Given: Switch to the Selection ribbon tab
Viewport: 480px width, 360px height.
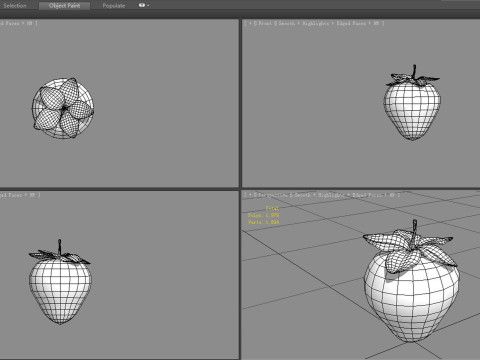Looking at the screenshot, I should tap(15, 5).
